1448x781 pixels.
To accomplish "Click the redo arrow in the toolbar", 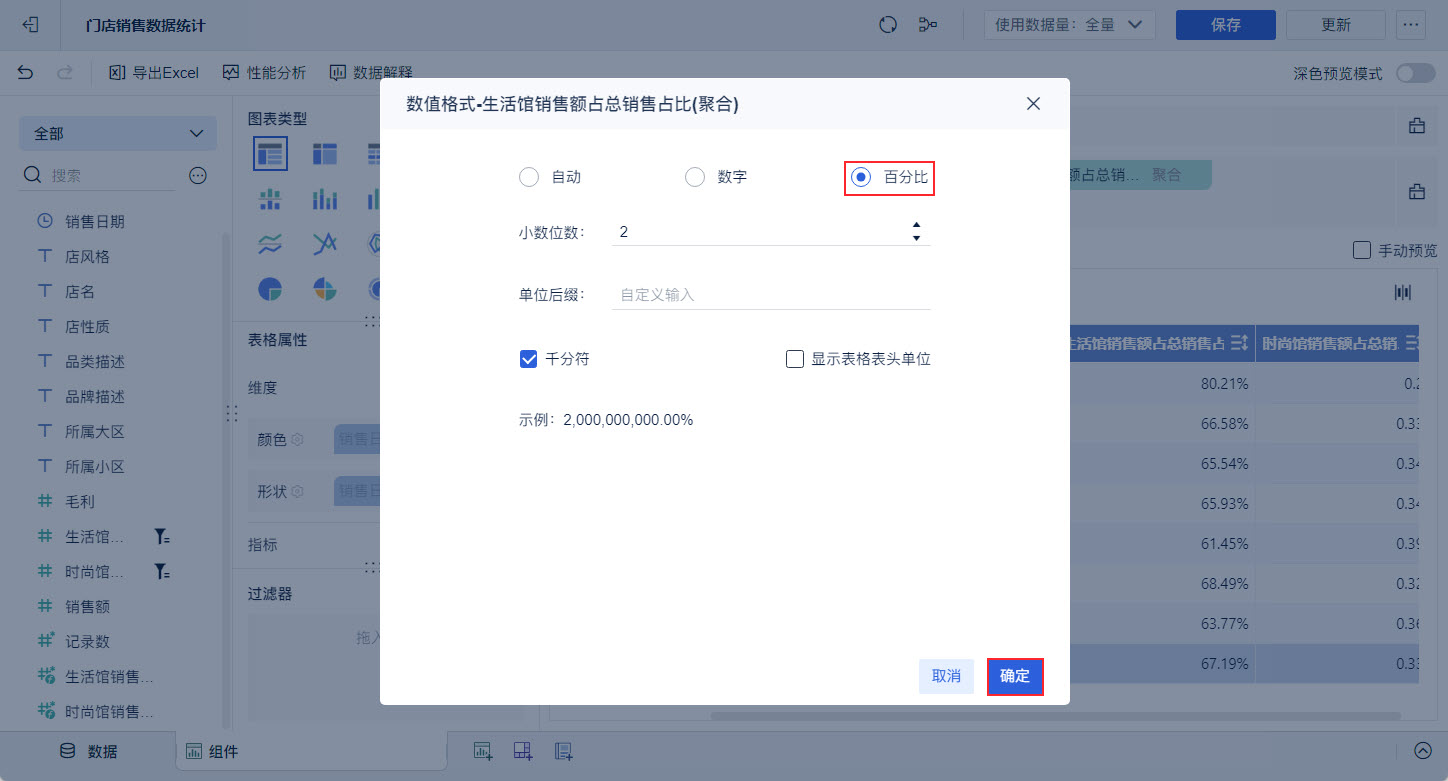I will point(65,72).
